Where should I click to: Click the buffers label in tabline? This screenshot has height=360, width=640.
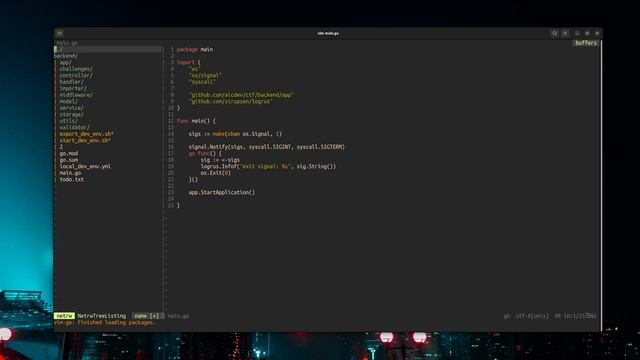[x=586, y=43]
